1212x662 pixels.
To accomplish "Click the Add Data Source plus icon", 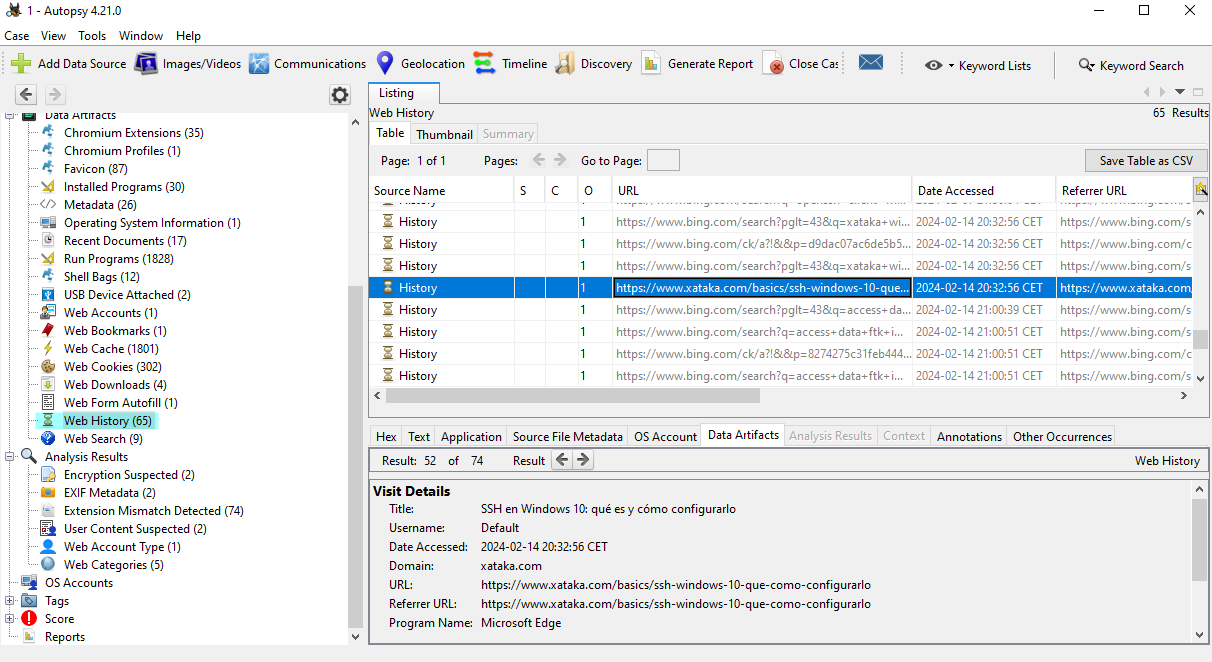I will click(x=22, y=64).
